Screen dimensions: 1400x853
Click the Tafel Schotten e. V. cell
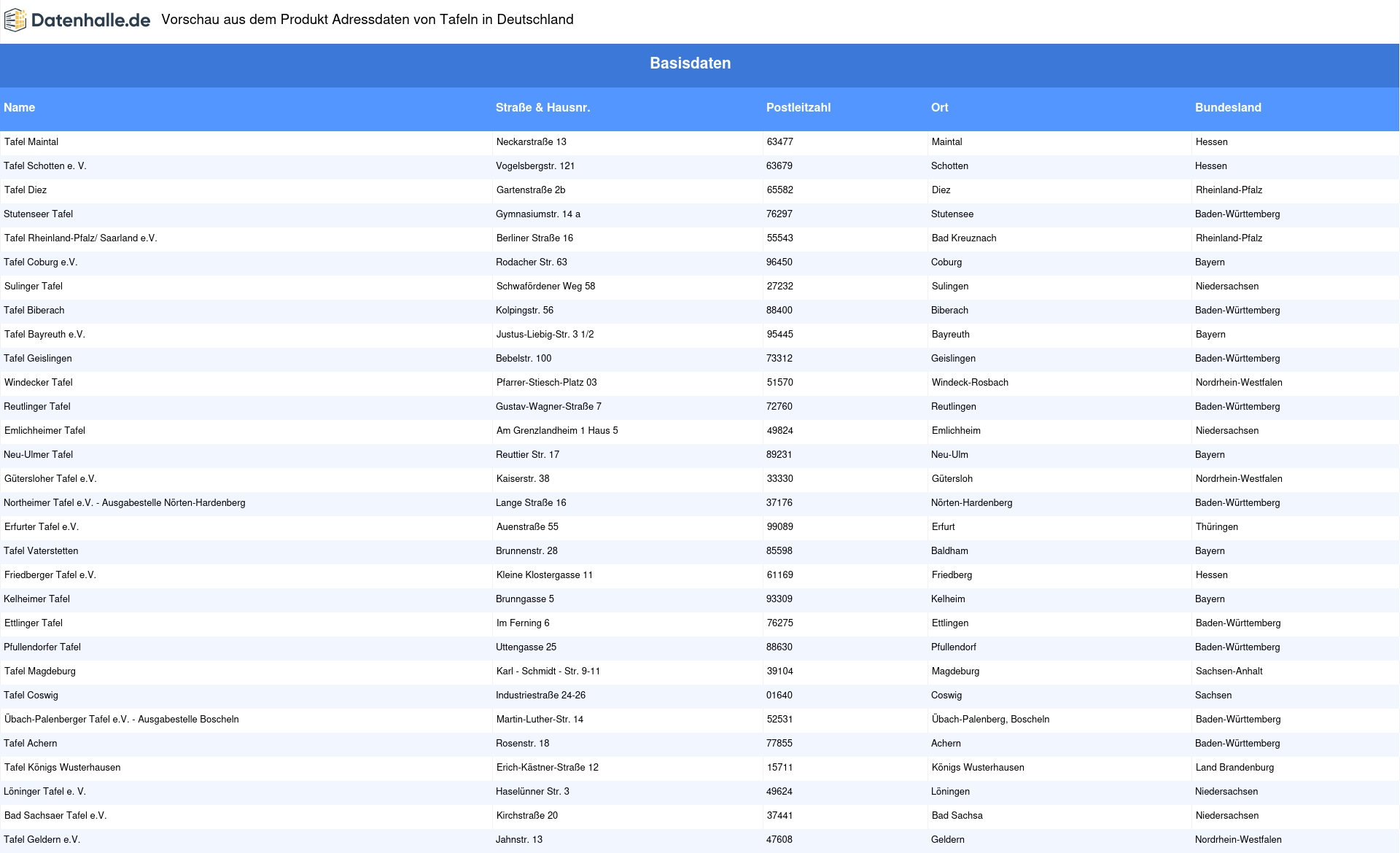tap(45, 166)
